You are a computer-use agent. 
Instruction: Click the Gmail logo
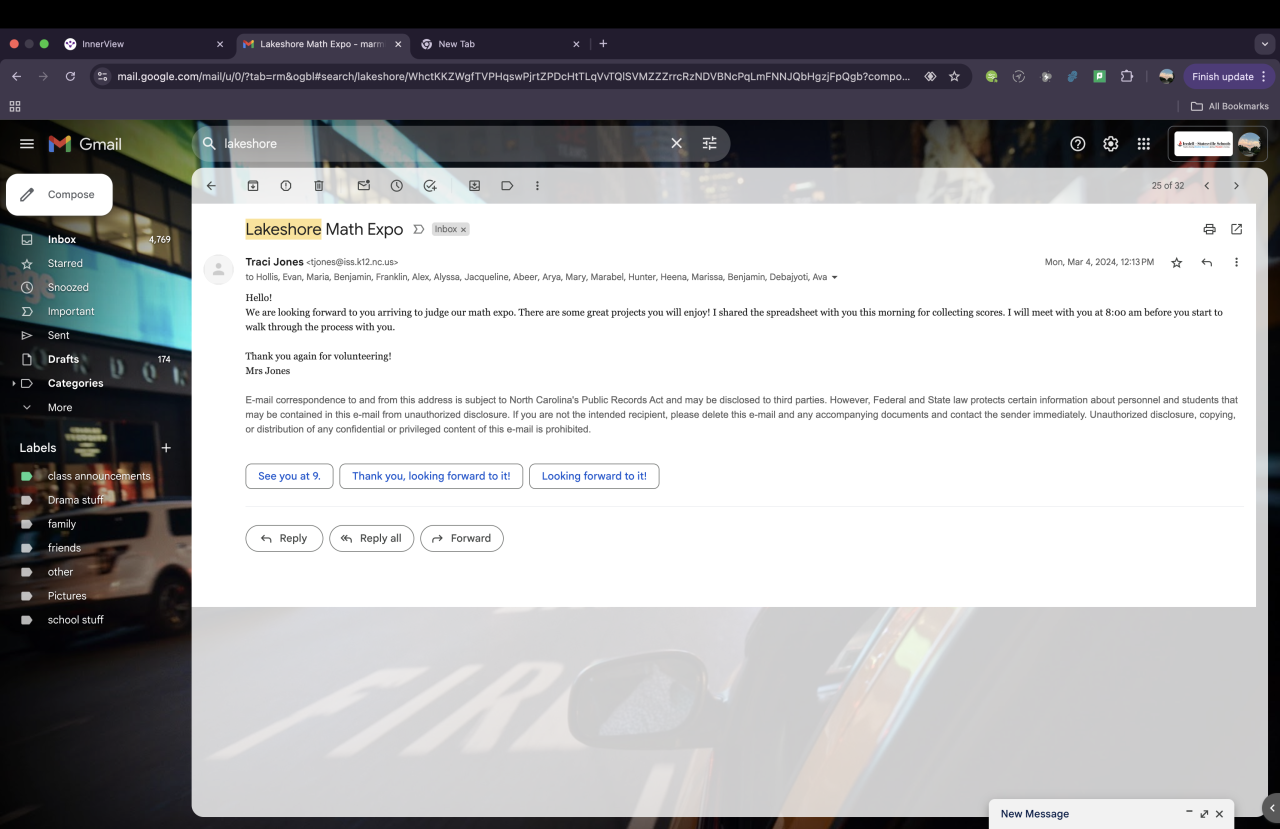tap(86, 144)
